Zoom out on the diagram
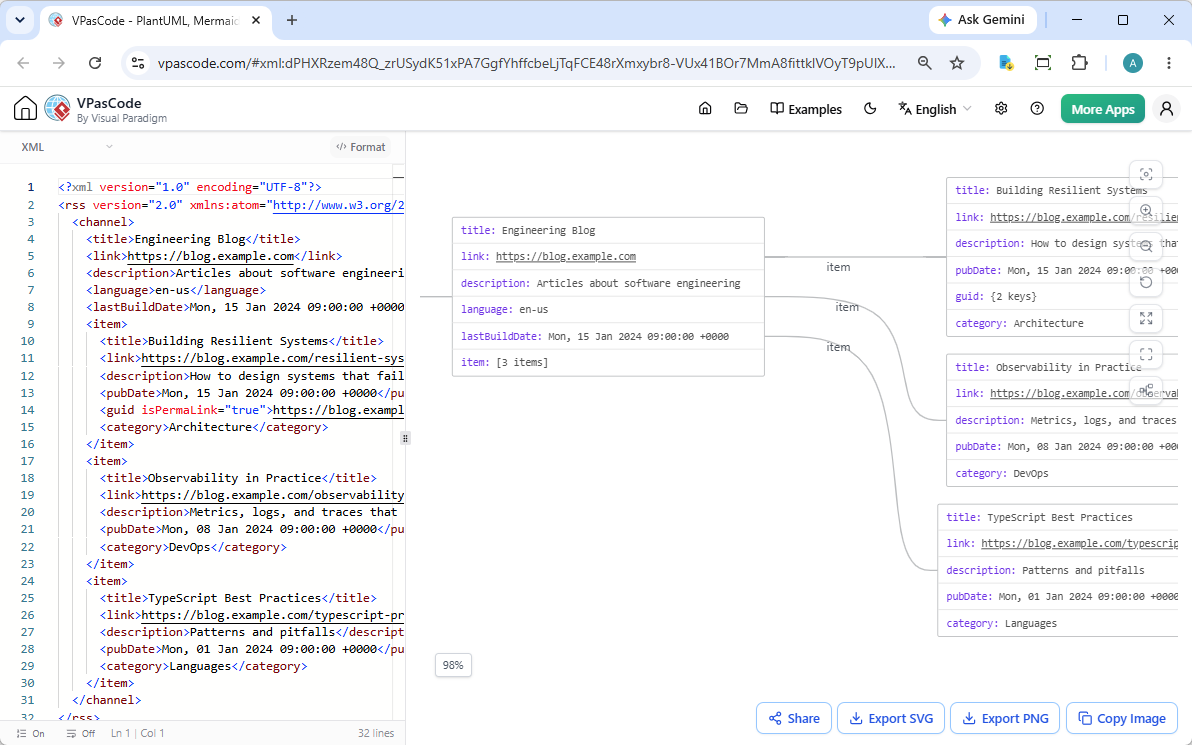 coord(1146,246)
